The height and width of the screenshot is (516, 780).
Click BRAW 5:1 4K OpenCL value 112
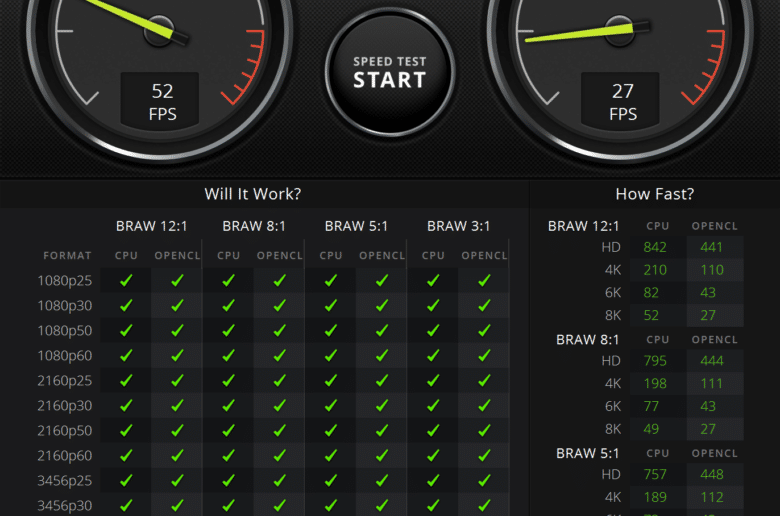tap(712, 497)
